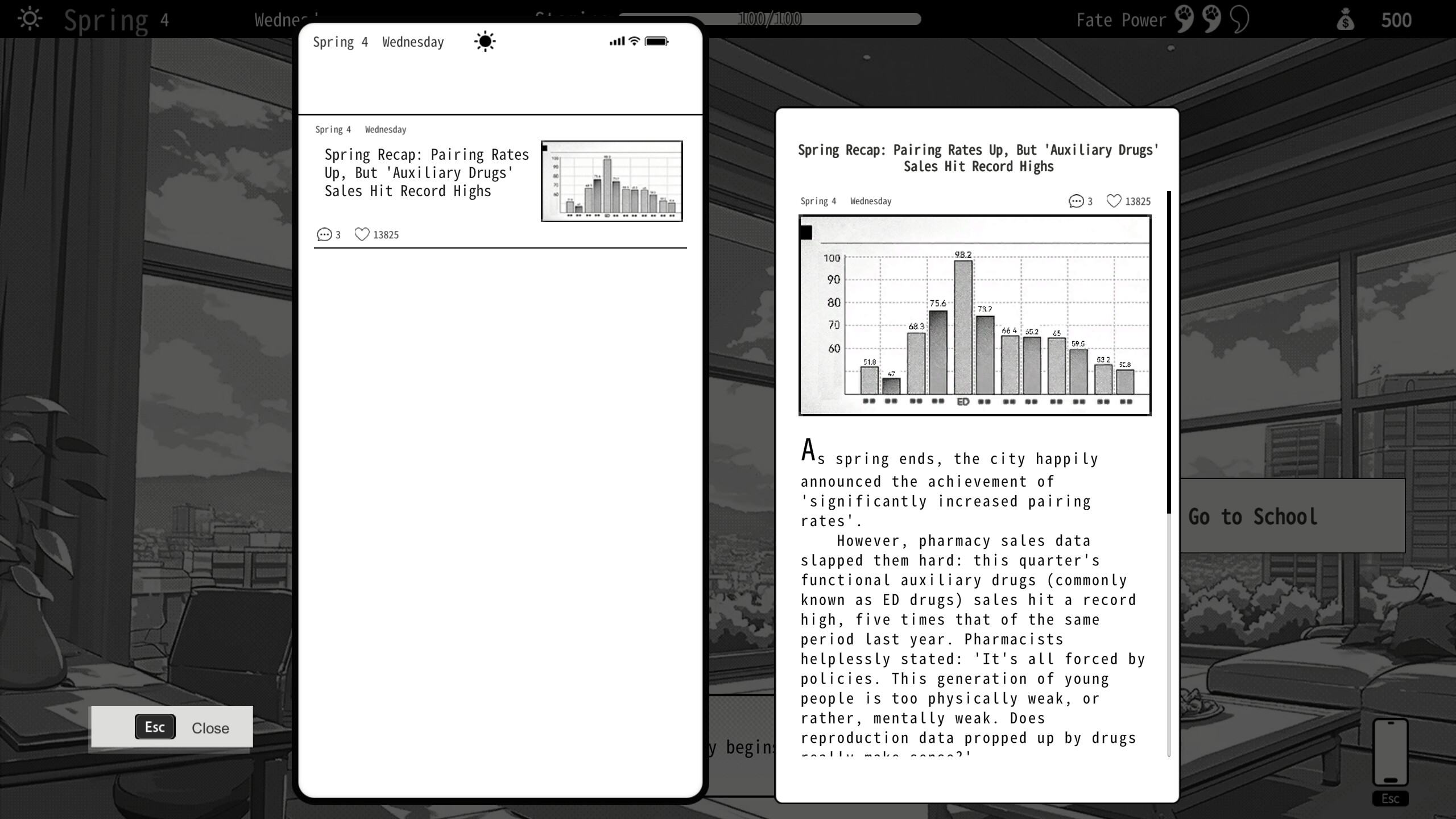
Task: Click the phone battery indicator
Action: point(656,42)
